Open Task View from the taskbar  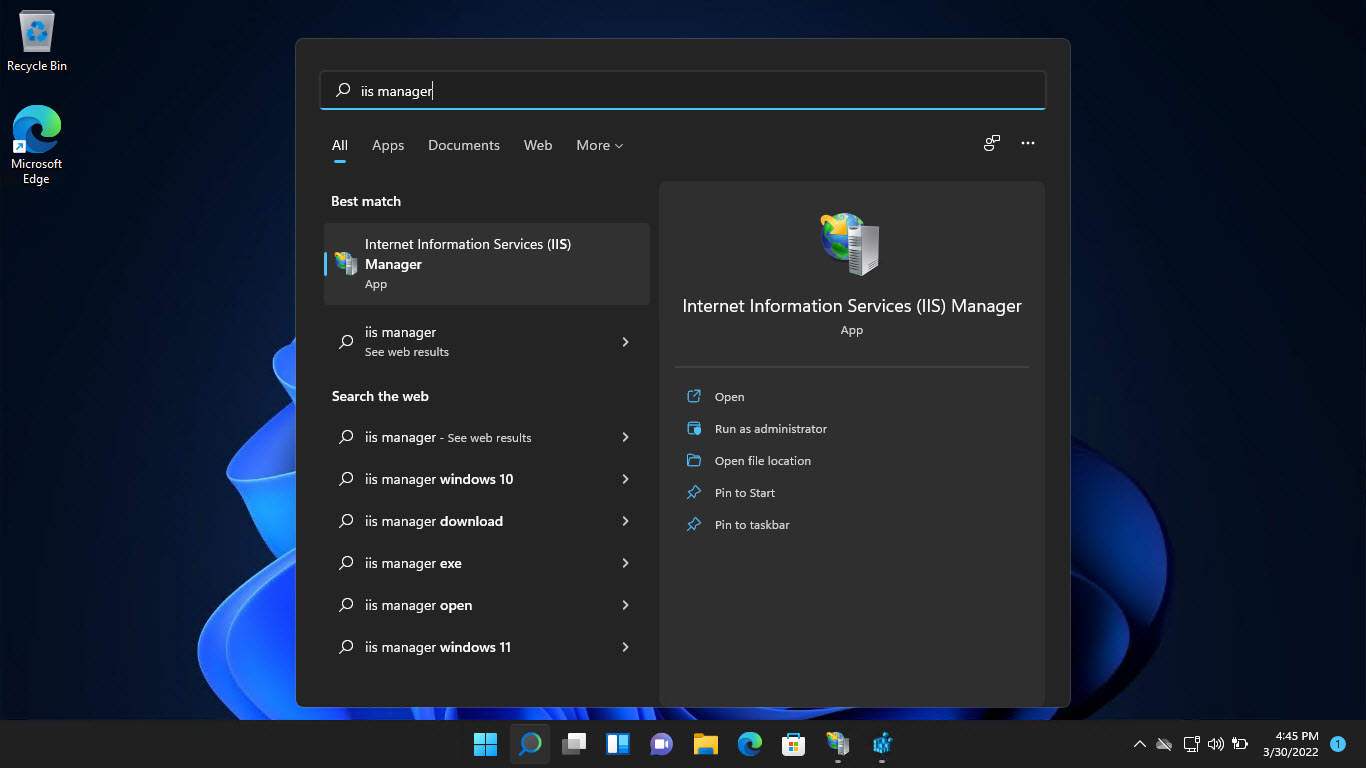click(x=573, y=744)
